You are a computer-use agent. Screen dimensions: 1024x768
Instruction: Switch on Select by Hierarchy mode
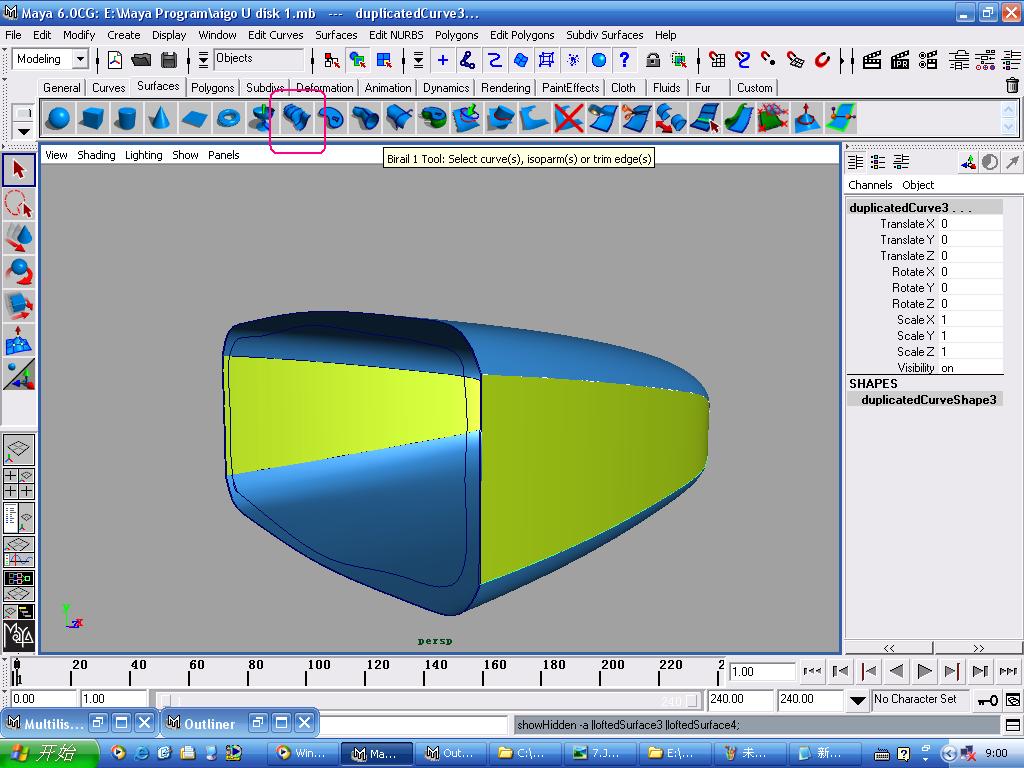(x=331, y=60)
